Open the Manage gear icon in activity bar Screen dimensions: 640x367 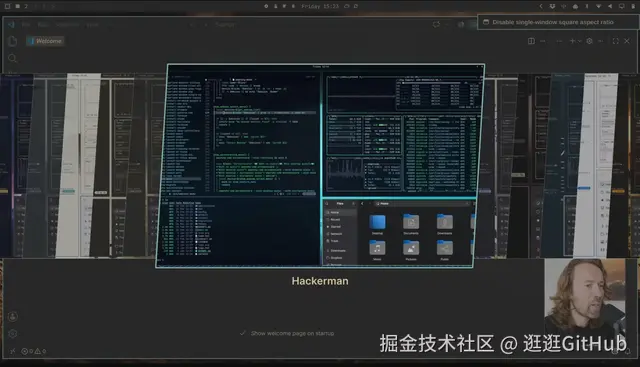point(13,334)
